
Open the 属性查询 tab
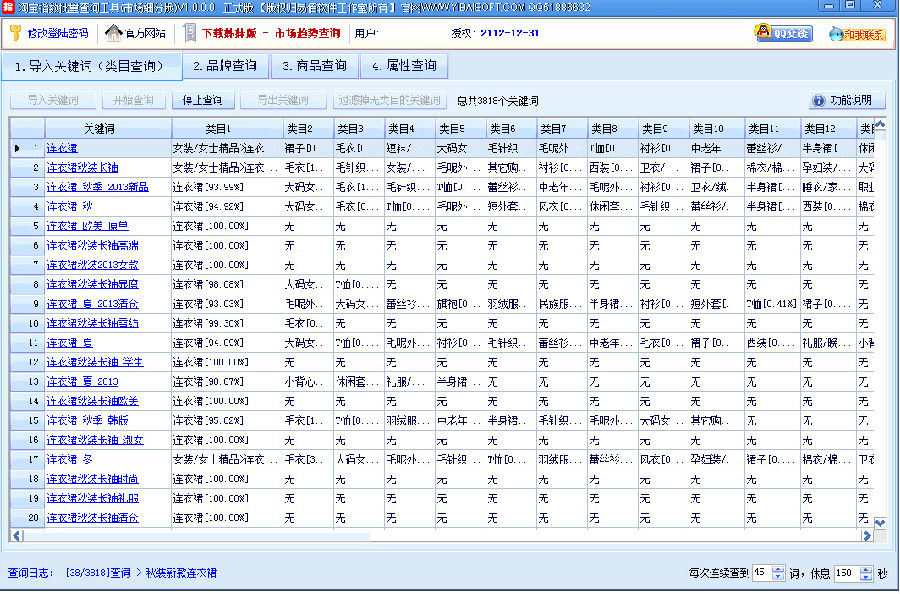[x=404, y=66]
